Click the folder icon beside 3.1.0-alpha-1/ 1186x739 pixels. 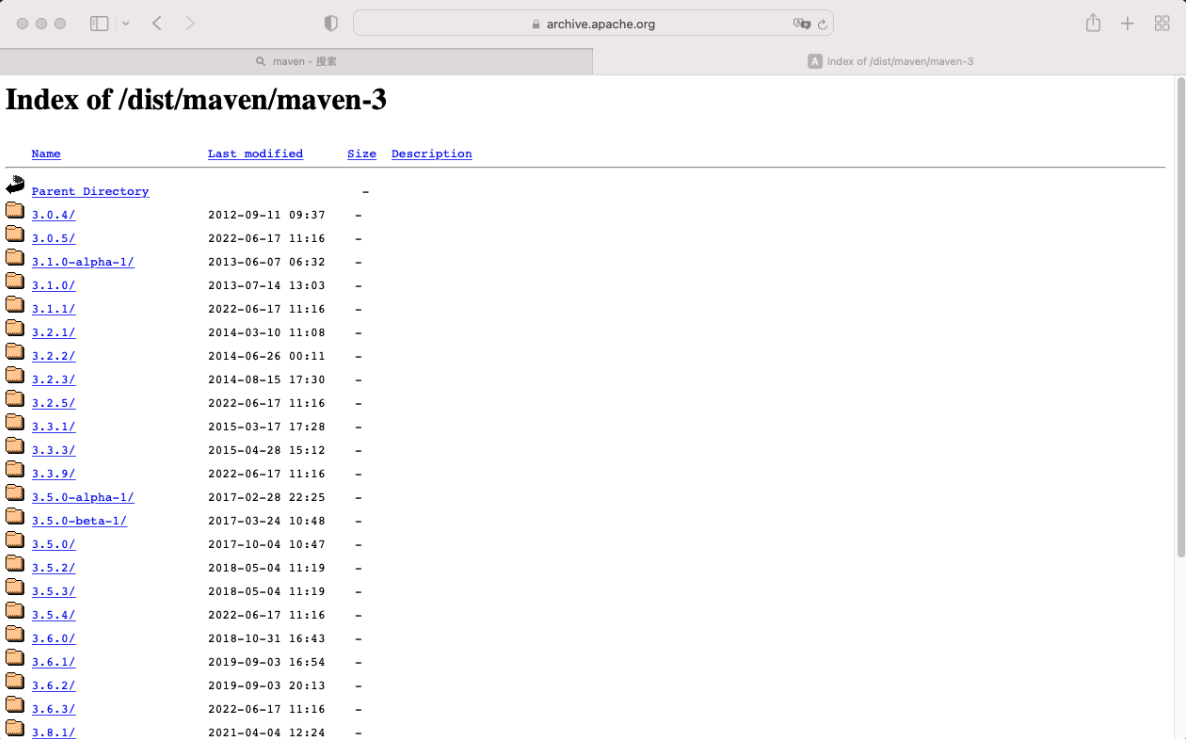[14, 257]
